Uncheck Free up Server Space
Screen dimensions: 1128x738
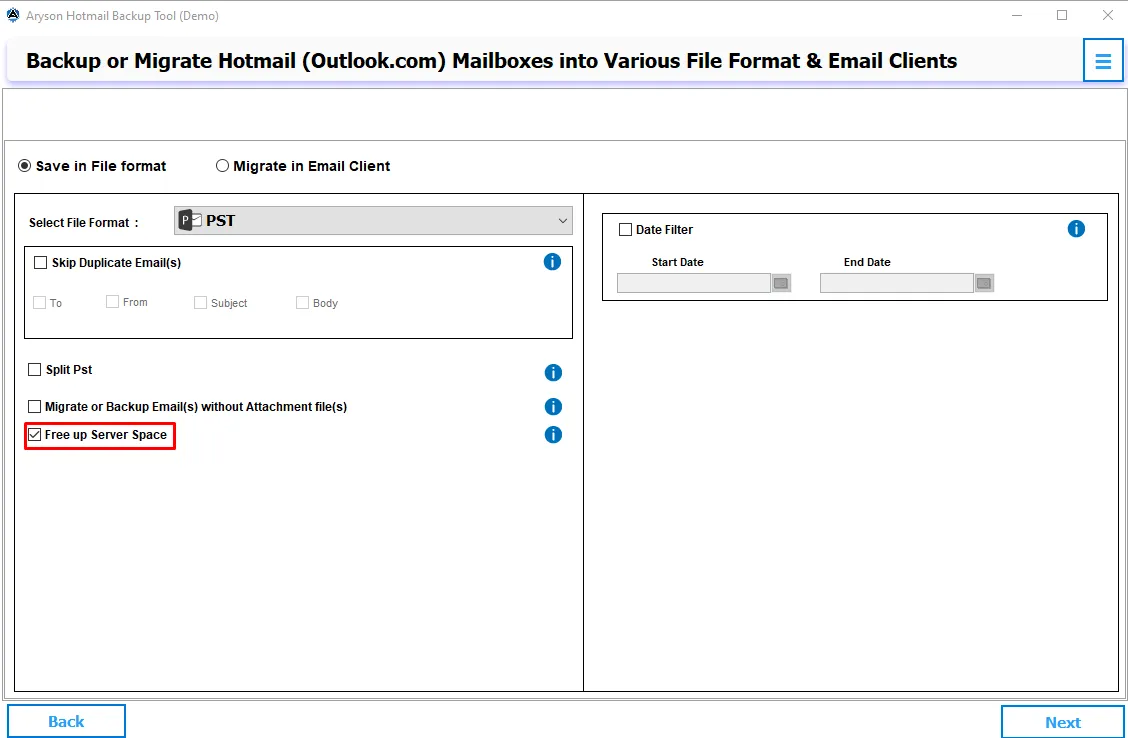(35, 434)
